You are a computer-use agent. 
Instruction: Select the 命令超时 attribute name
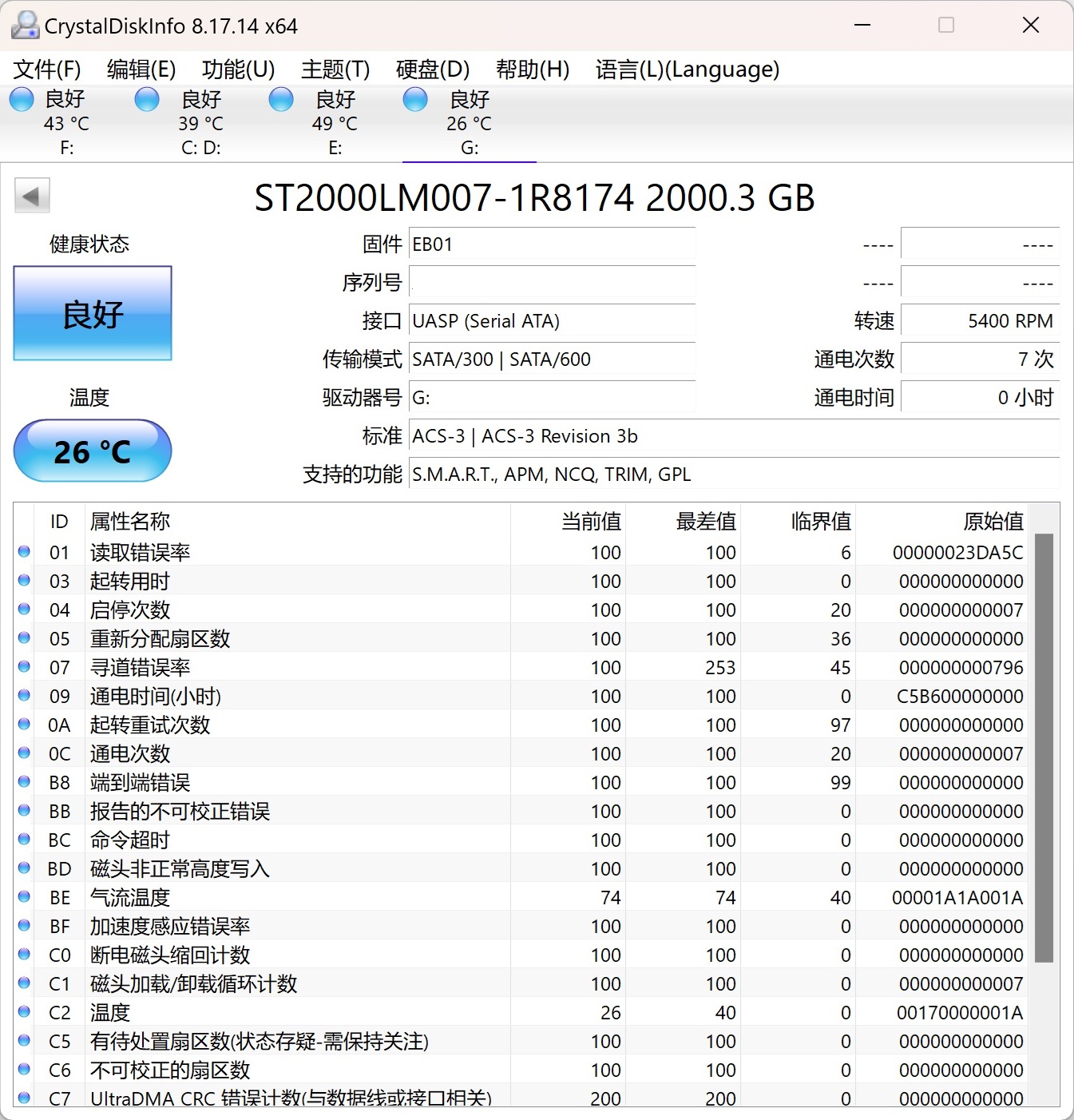coord(130,840)
